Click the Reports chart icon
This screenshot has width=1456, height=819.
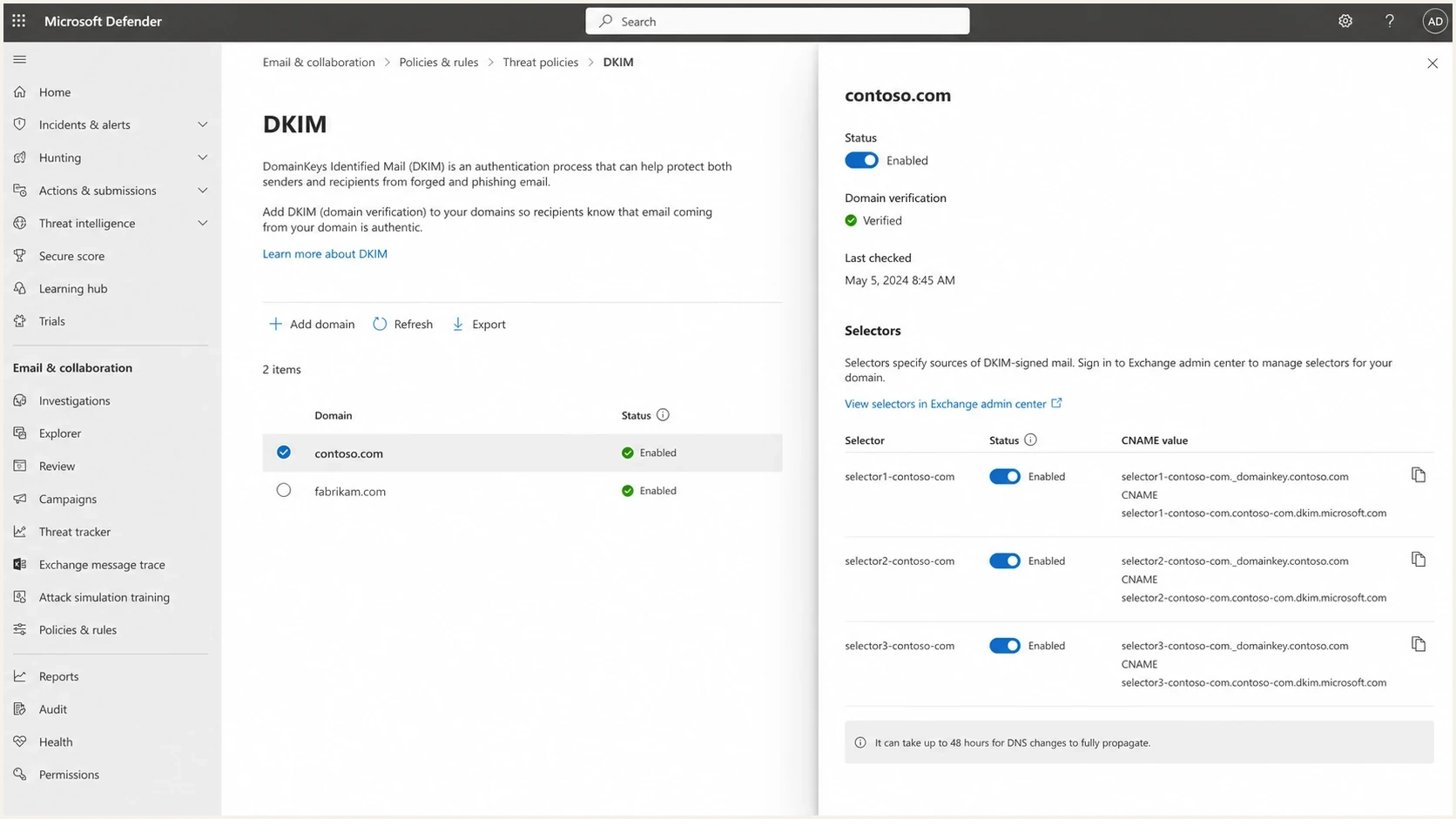tap(20, 676)
